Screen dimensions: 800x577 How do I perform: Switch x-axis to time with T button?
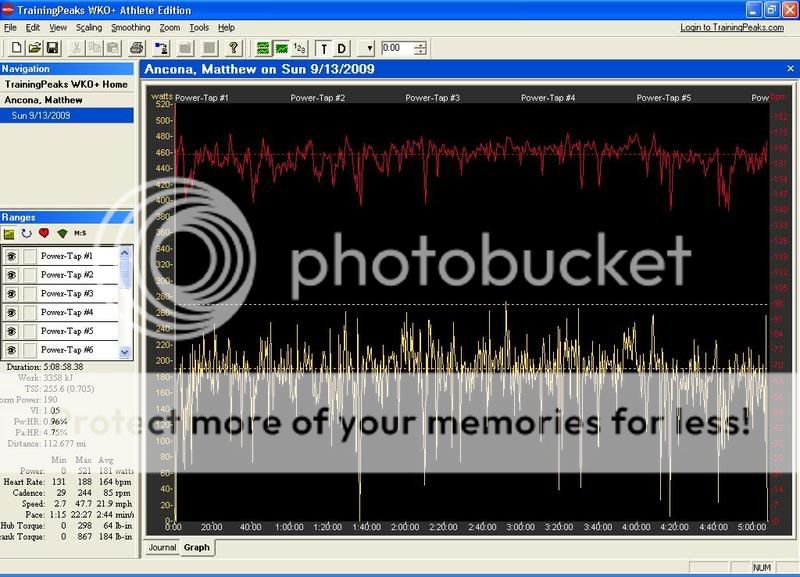click(323, 48)
